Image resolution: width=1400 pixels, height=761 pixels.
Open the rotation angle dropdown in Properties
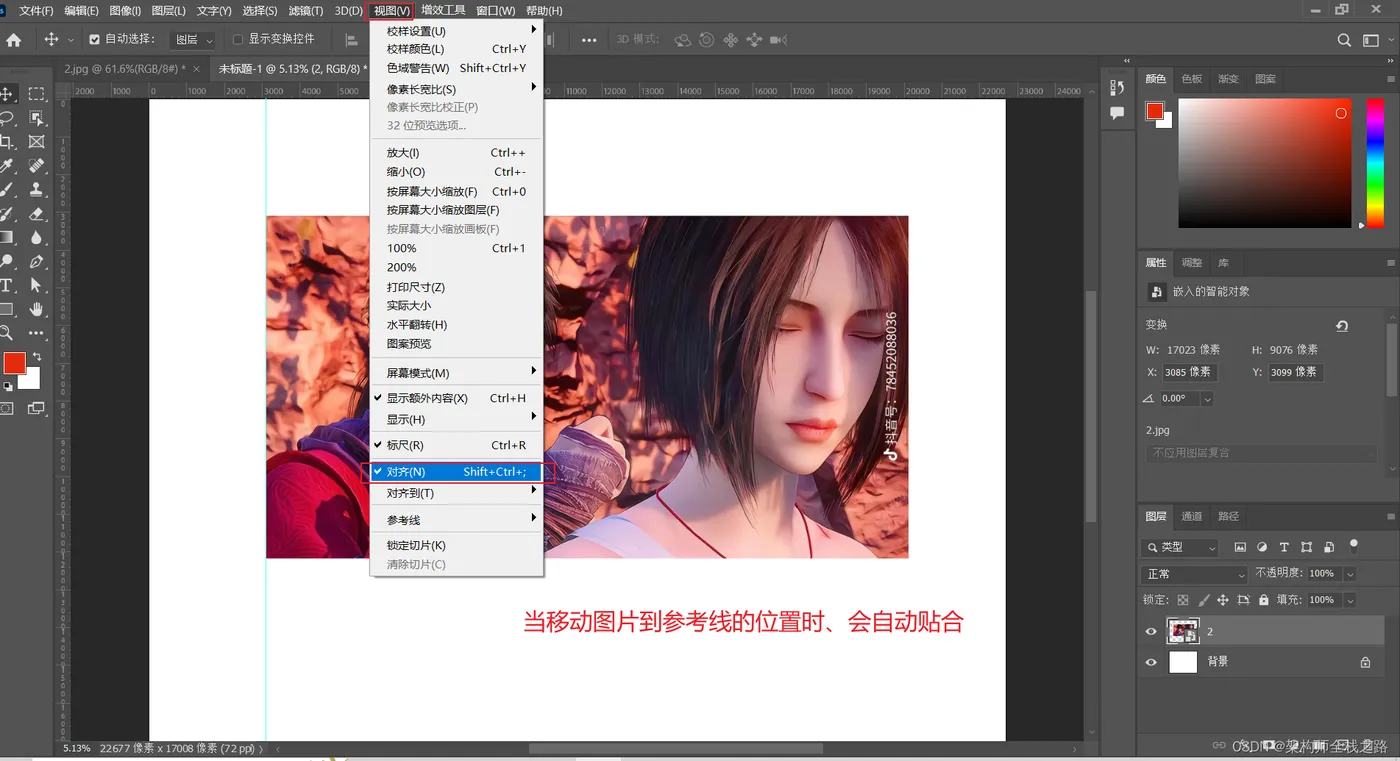pos(1207,399)
